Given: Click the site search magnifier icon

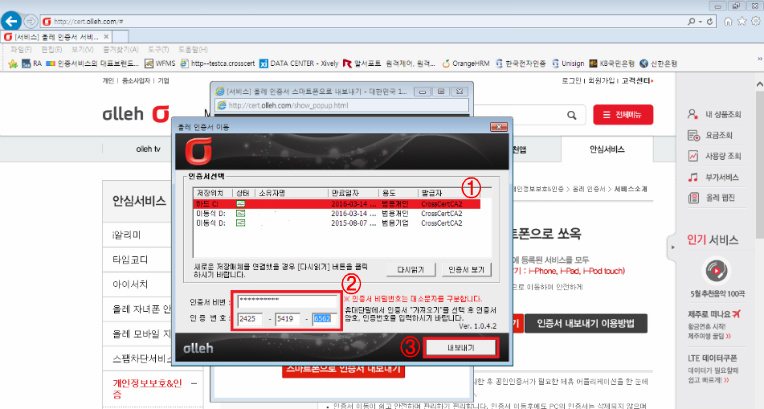Looking at the screenshot, I should click(572, 115).
